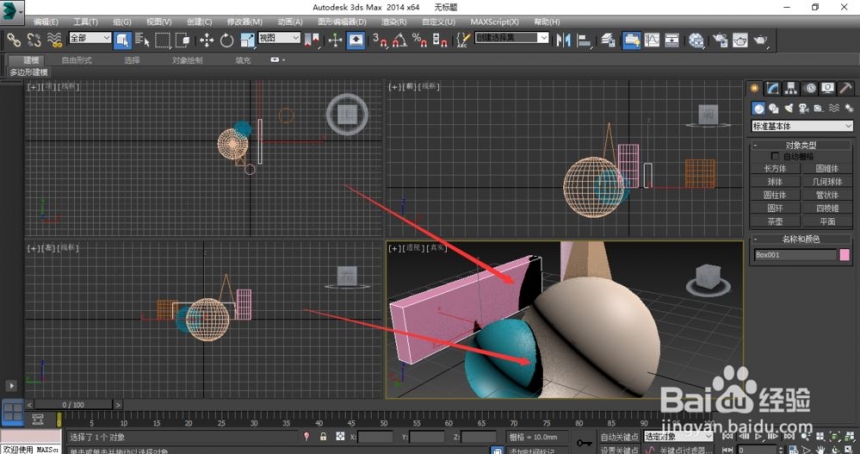Toggle Percent Snap icon
860x454 pixels.
[x=420, y=40]
